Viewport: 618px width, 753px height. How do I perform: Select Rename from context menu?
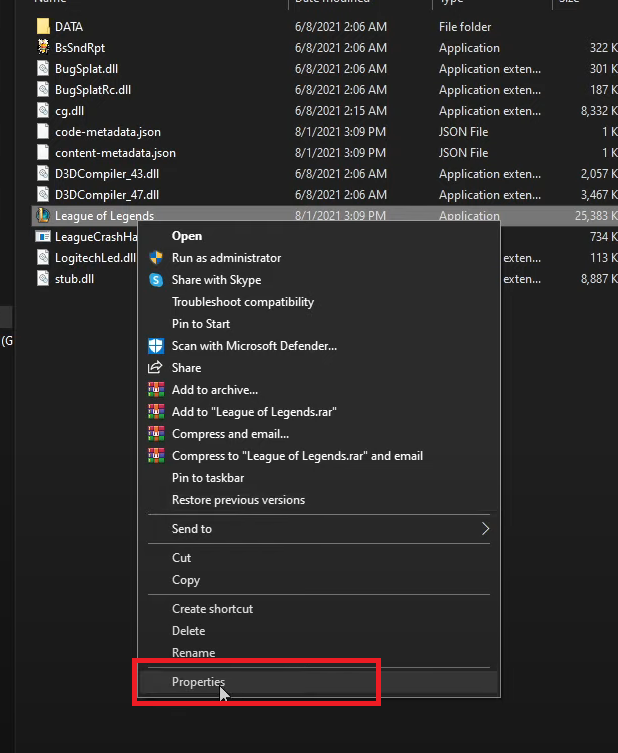pos(193,653)
